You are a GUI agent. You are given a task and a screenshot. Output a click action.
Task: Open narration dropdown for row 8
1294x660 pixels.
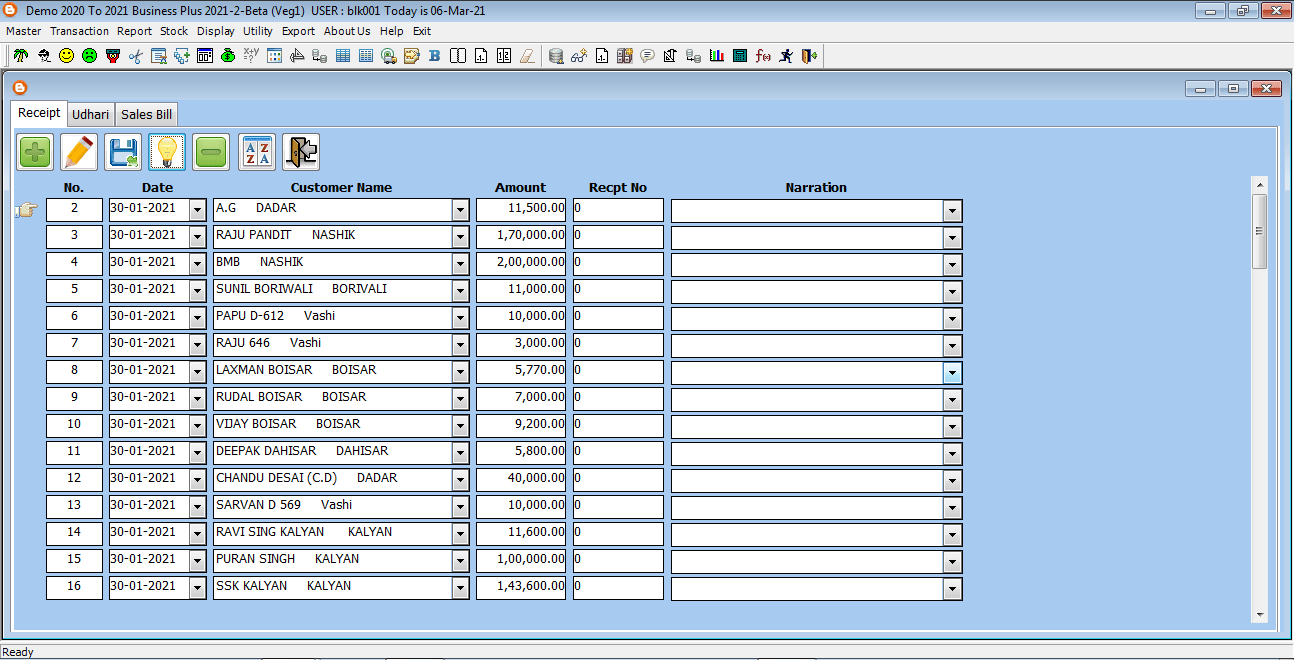(952, 372)
